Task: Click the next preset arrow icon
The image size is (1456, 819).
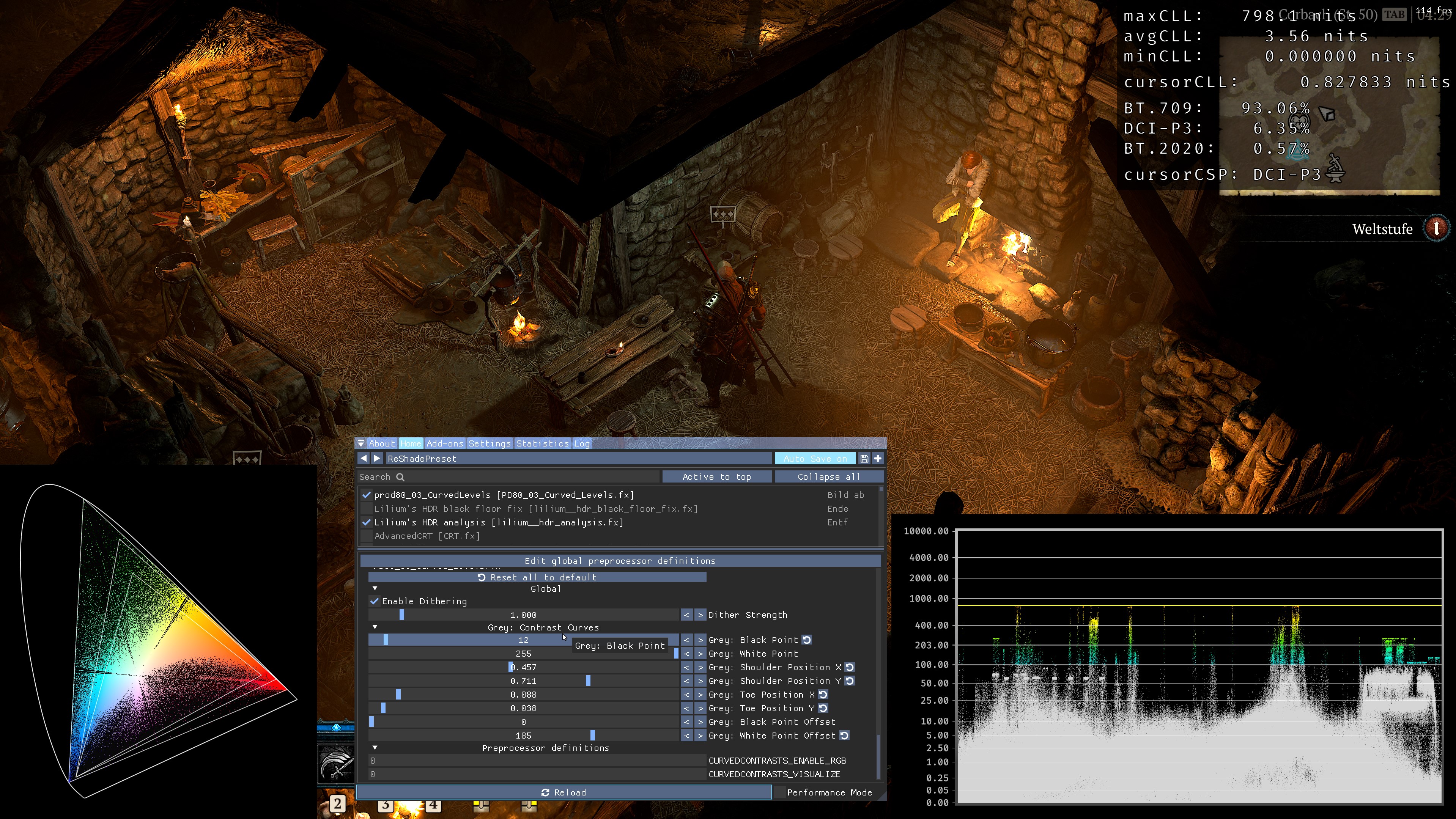Action: point(377,458)
